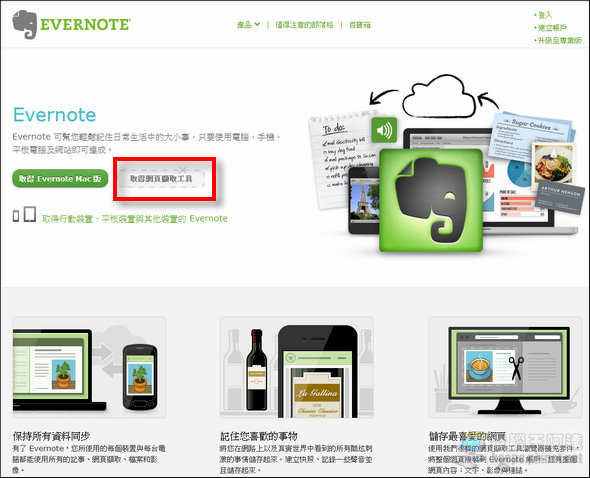Click the cloud sync illustration
The image size is (590, 478).
439,96
